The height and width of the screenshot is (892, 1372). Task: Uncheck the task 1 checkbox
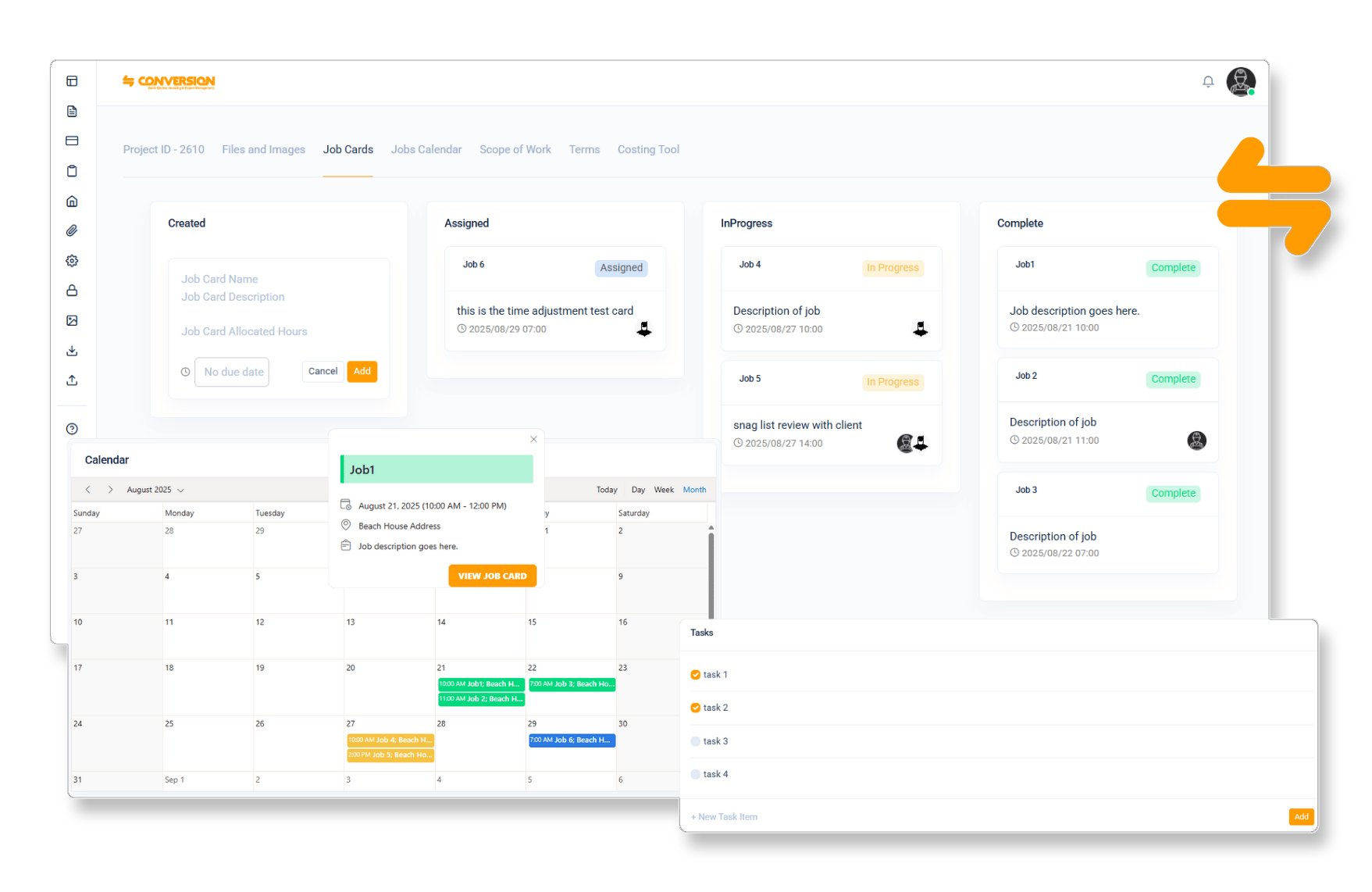click(695, 675)
